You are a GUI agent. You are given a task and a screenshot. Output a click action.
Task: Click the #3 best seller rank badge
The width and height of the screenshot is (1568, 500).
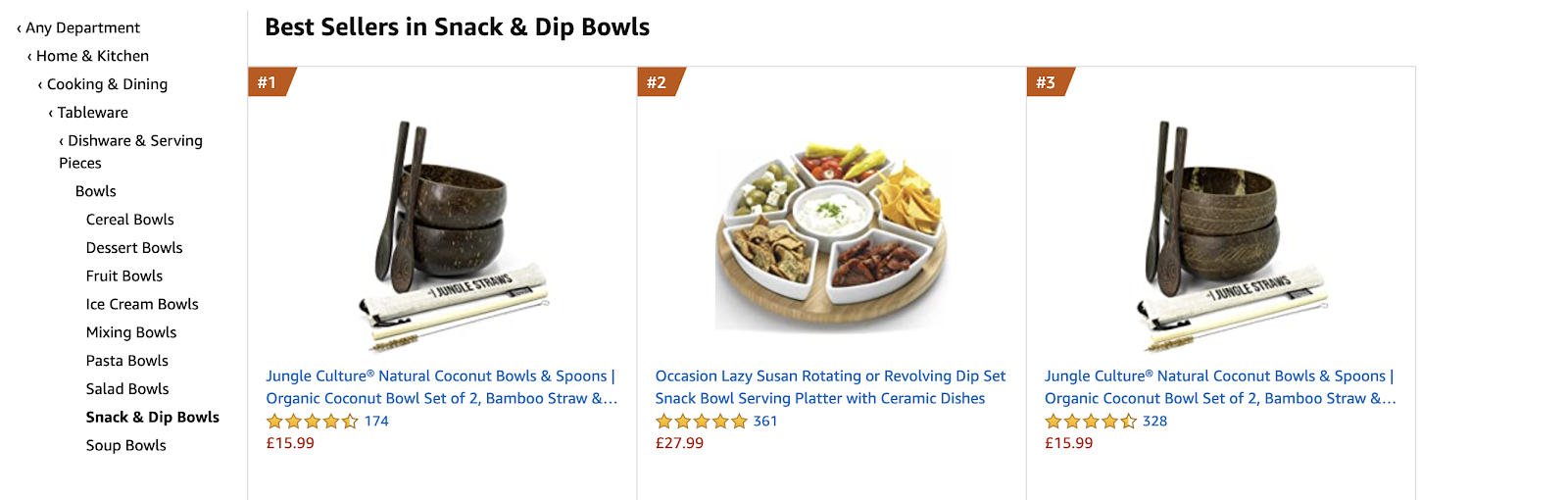click(1050, 82)
